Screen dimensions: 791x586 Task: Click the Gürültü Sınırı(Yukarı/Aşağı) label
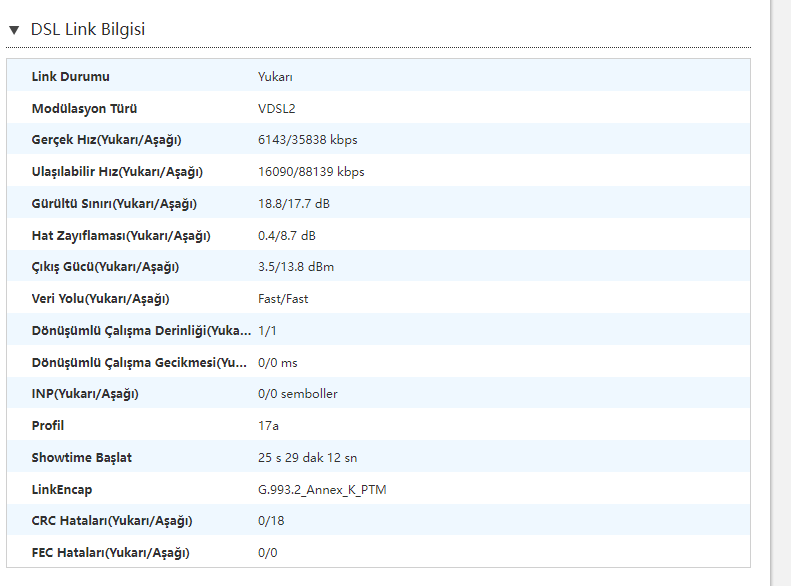point(114,204)
